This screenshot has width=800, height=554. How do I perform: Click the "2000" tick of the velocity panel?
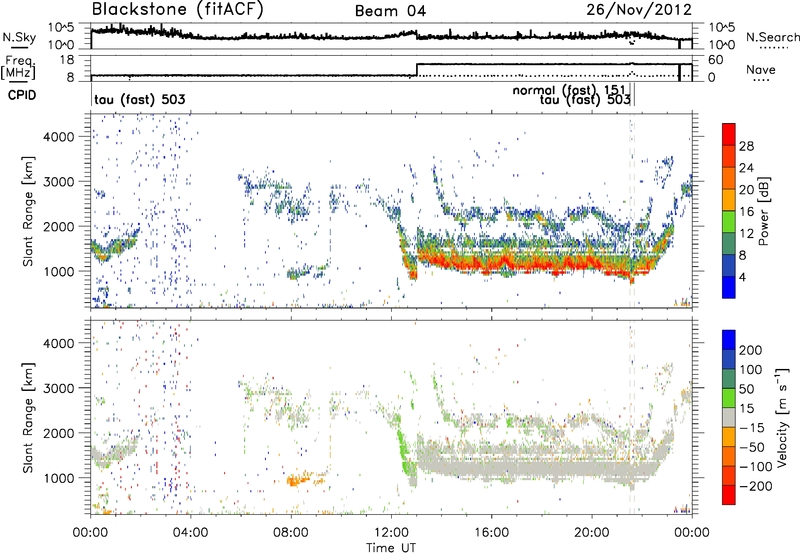(58, 433)
